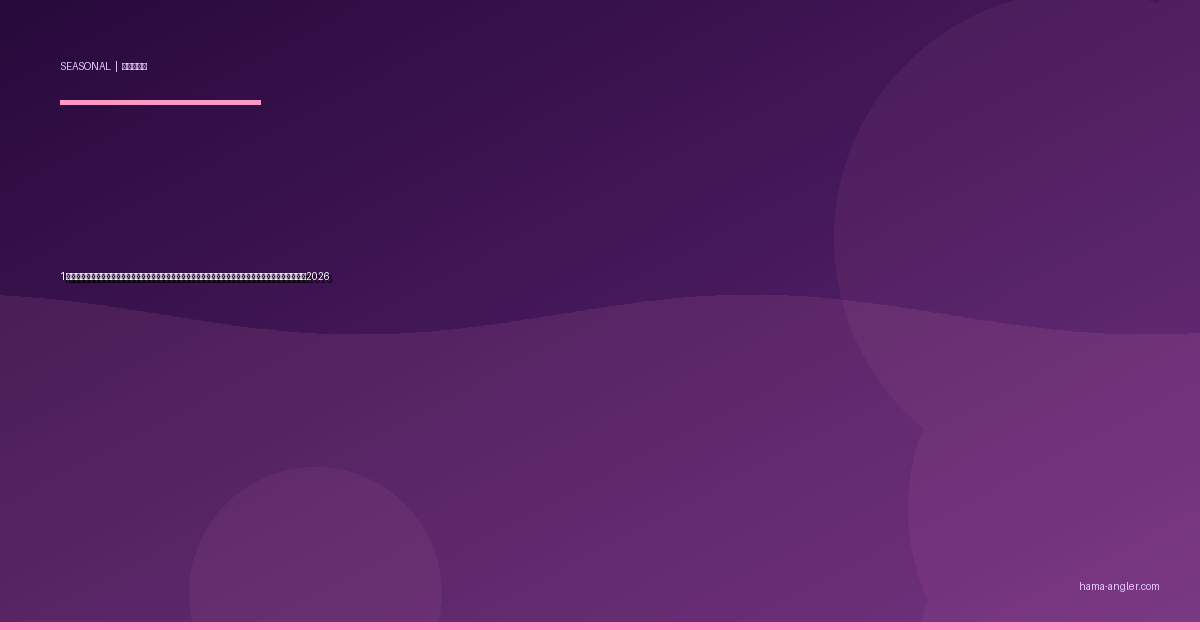Viewport: 1200px width, 630px height.
Task: Click the 2026 year in the subtitle
Action: (x=318, y=277)
